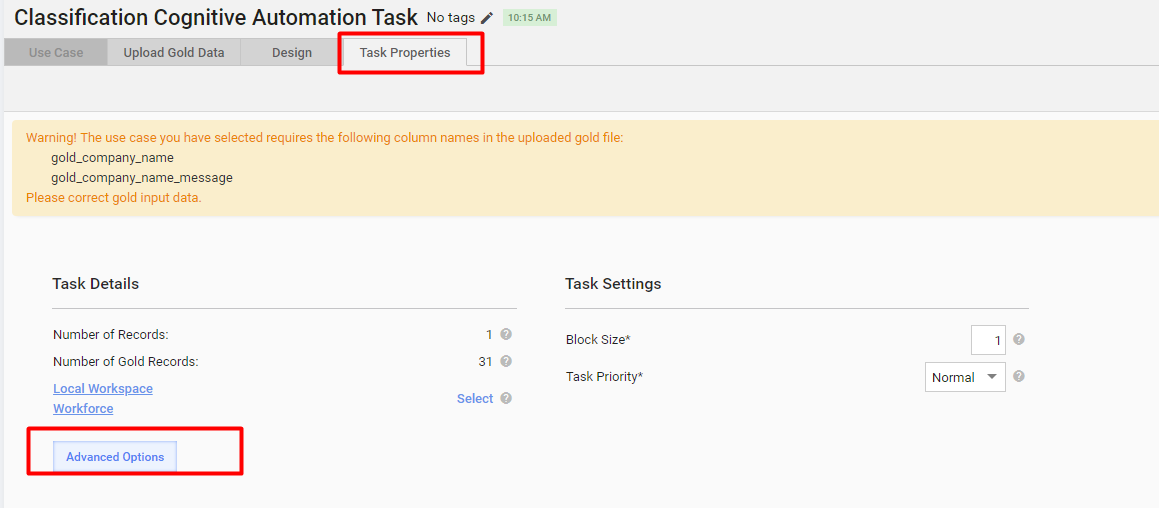Select the Task Properties tab
The height and width of the screenshot is (508, 1159).
(x=405, y=53)
